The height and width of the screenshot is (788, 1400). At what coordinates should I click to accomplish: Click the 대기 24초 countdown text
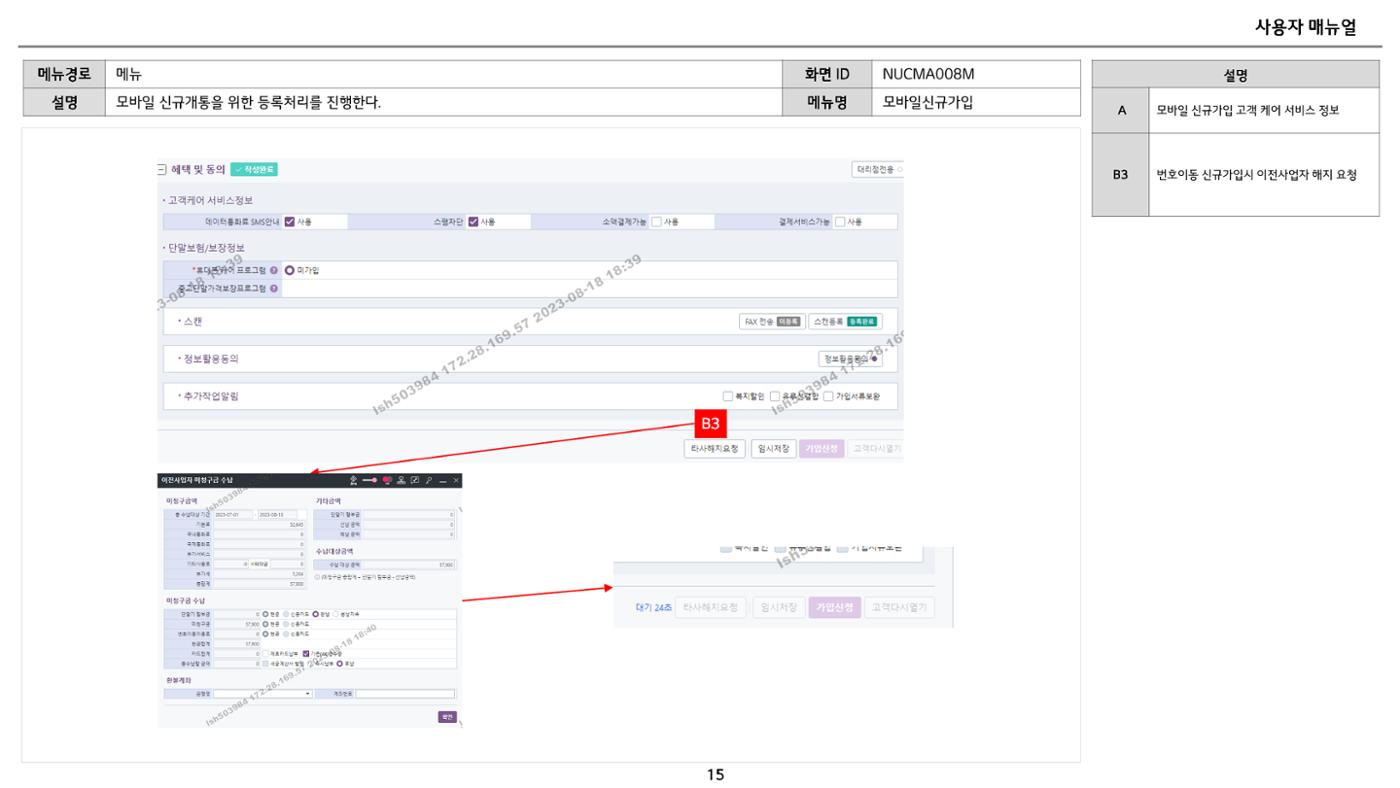click(x=654, y=608)
